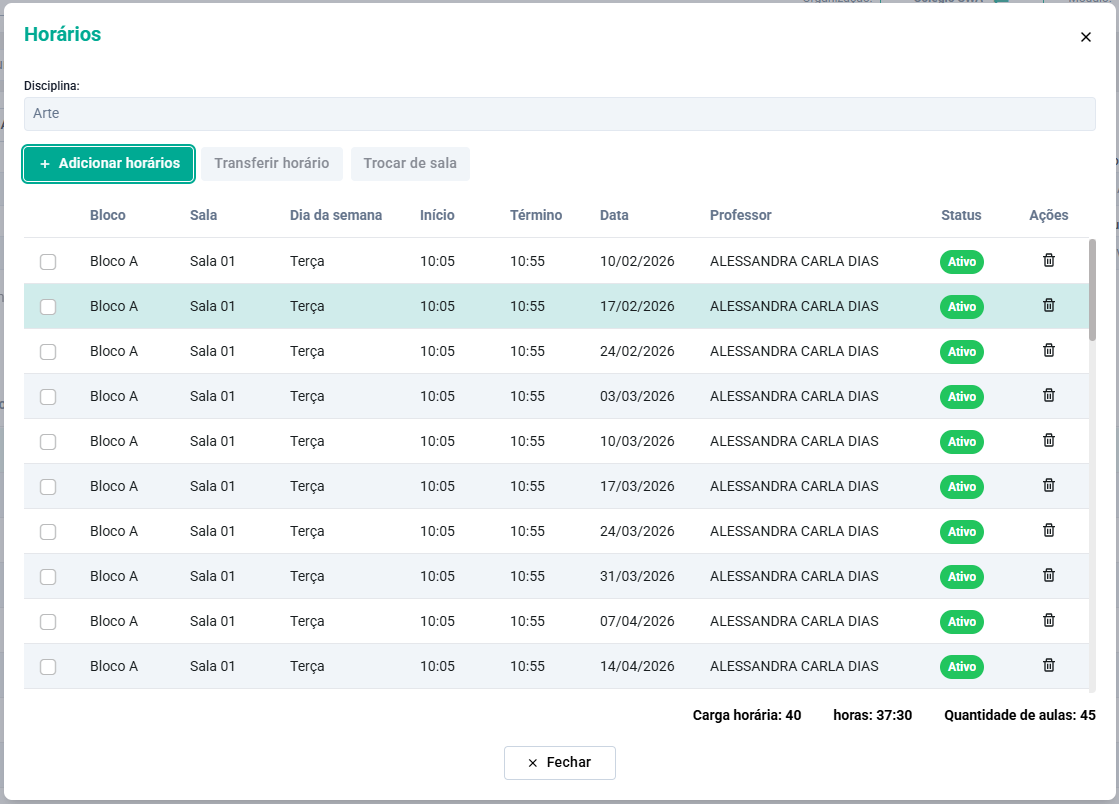Screen dimensions: 1119x804
Task: Delete the schedule dated 03/03/2026
Action: [1048, 395]
